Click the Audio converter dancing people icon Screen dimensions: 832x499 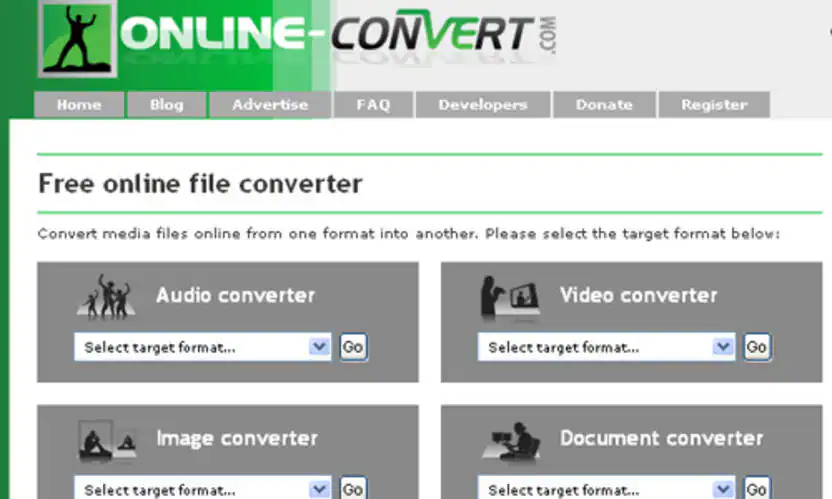coord(106,297)
